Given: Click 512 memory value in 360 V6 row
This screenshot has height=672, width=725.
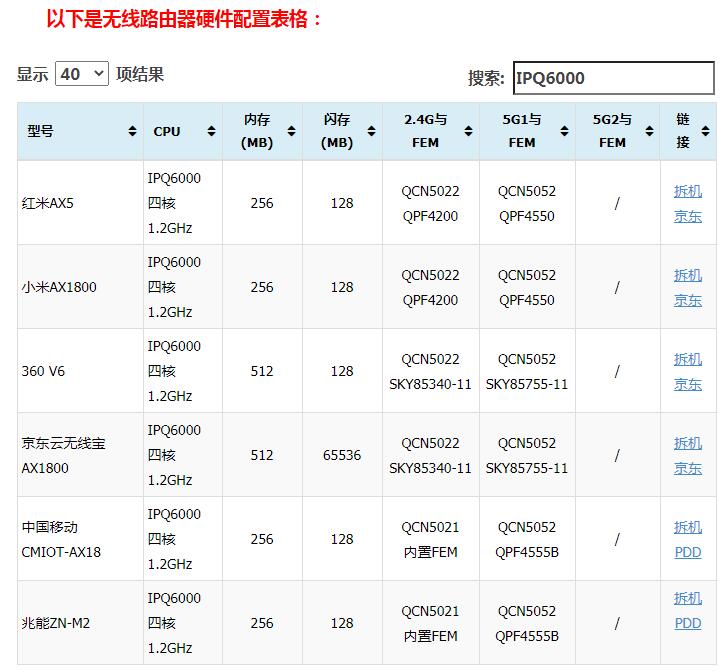Looking at the screenshot, I should click(x=262, y=371).
